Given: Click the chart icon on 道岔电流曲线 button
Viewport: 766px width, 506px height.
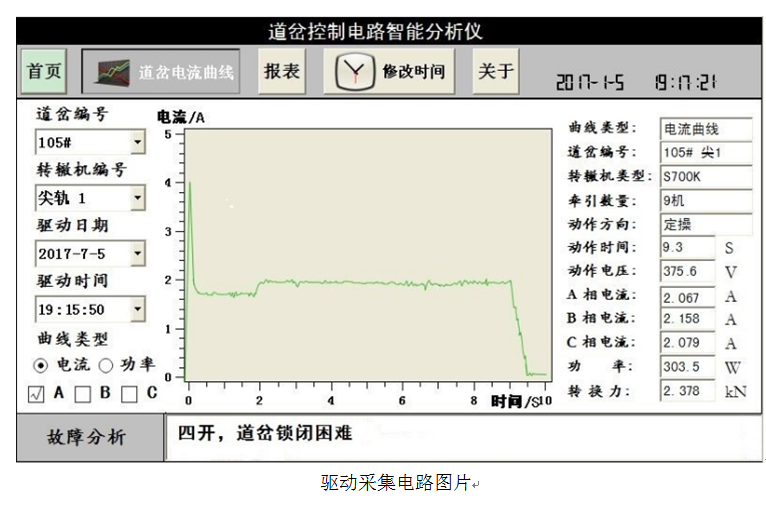Looking at the screenshot, I should click(x=112, y=72).
